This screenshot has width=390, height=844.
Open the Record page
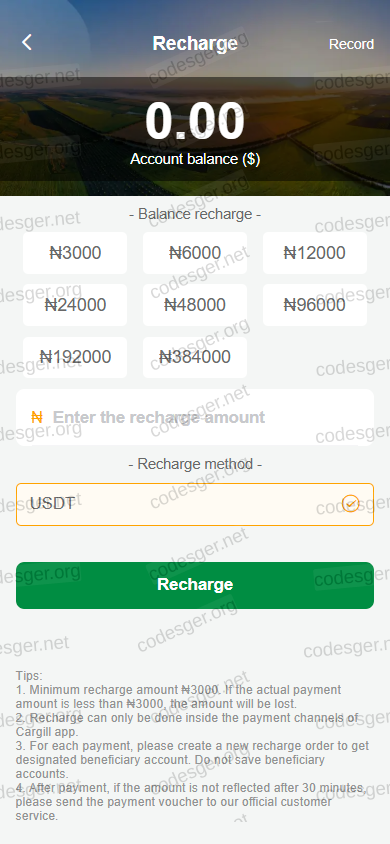point(351,44)
